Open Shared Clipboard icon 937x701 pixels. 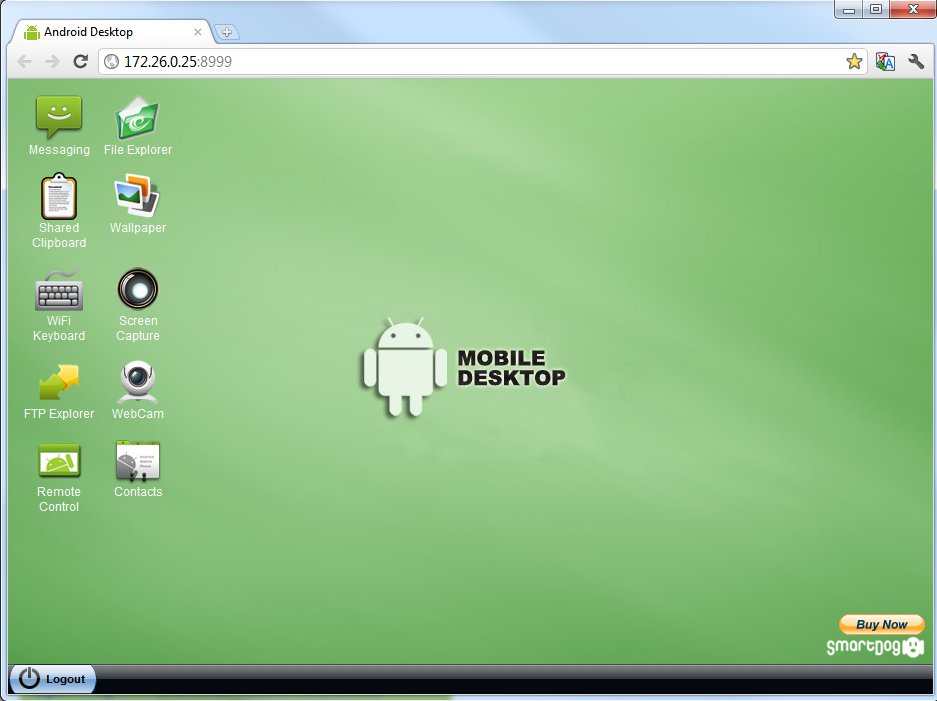point(59,196)
